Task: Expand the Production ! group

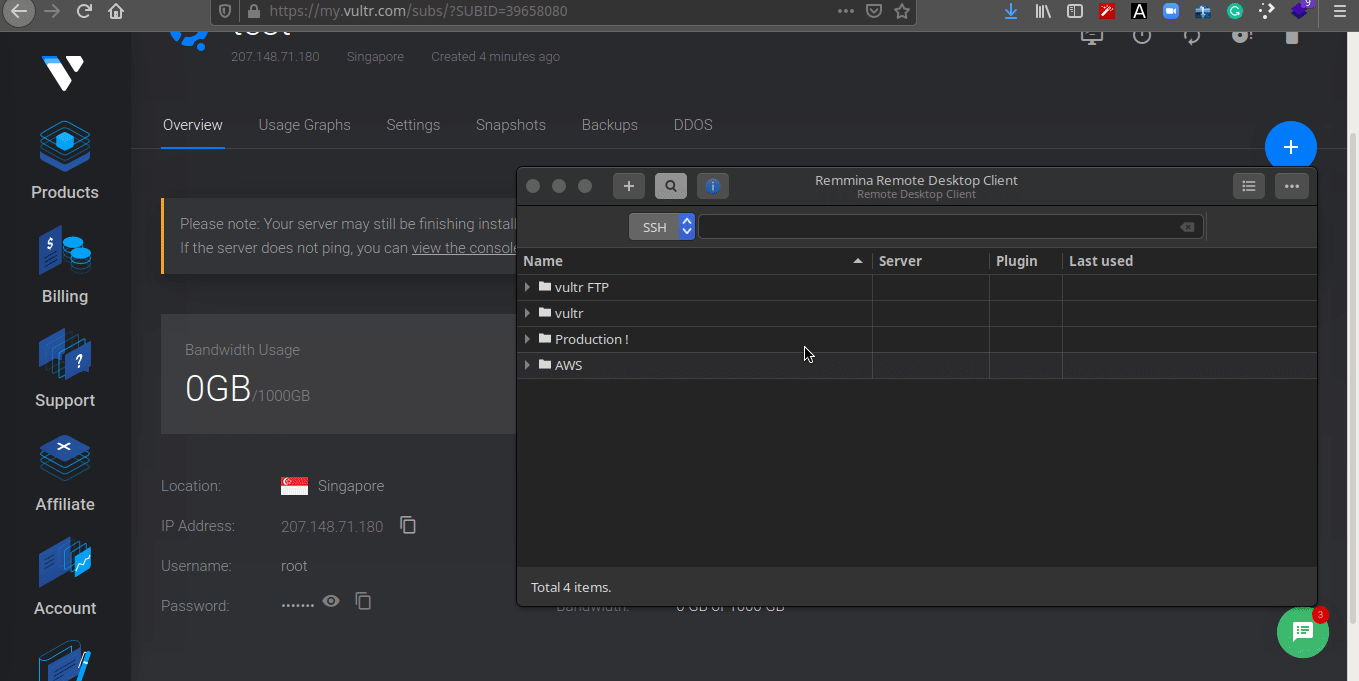Action: pyautogui.click(x=527, y=339)
